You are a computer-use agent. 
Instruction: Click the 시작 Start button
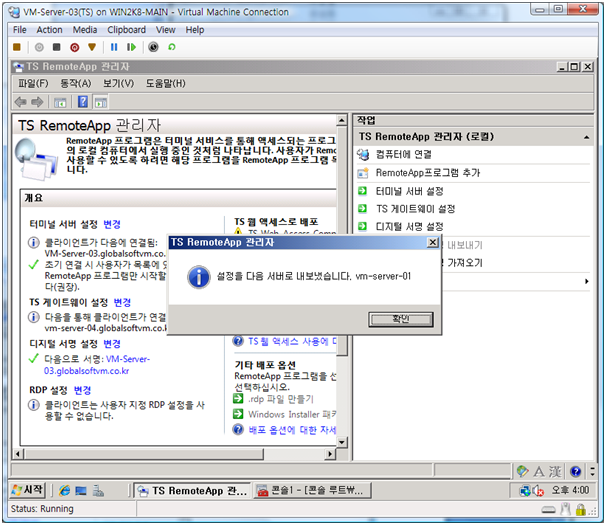[27, 490]
